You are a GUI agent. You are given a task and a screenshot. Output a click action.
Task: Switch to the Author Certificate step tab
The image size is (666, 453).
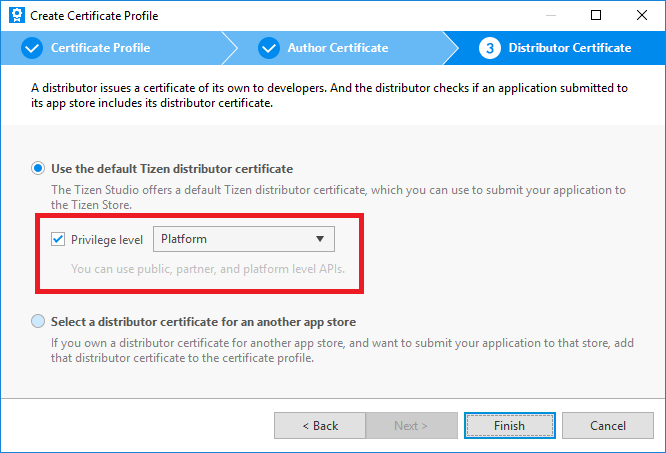point(338,47)
